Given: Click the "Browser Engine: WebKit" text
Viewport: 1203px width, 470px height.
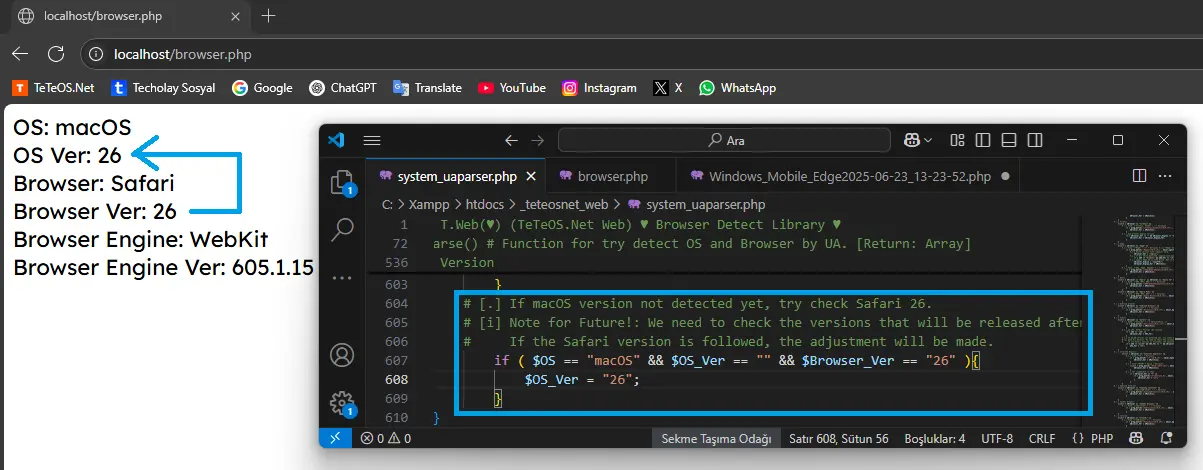Looking at the screenshot, I should tap(141, 240).
